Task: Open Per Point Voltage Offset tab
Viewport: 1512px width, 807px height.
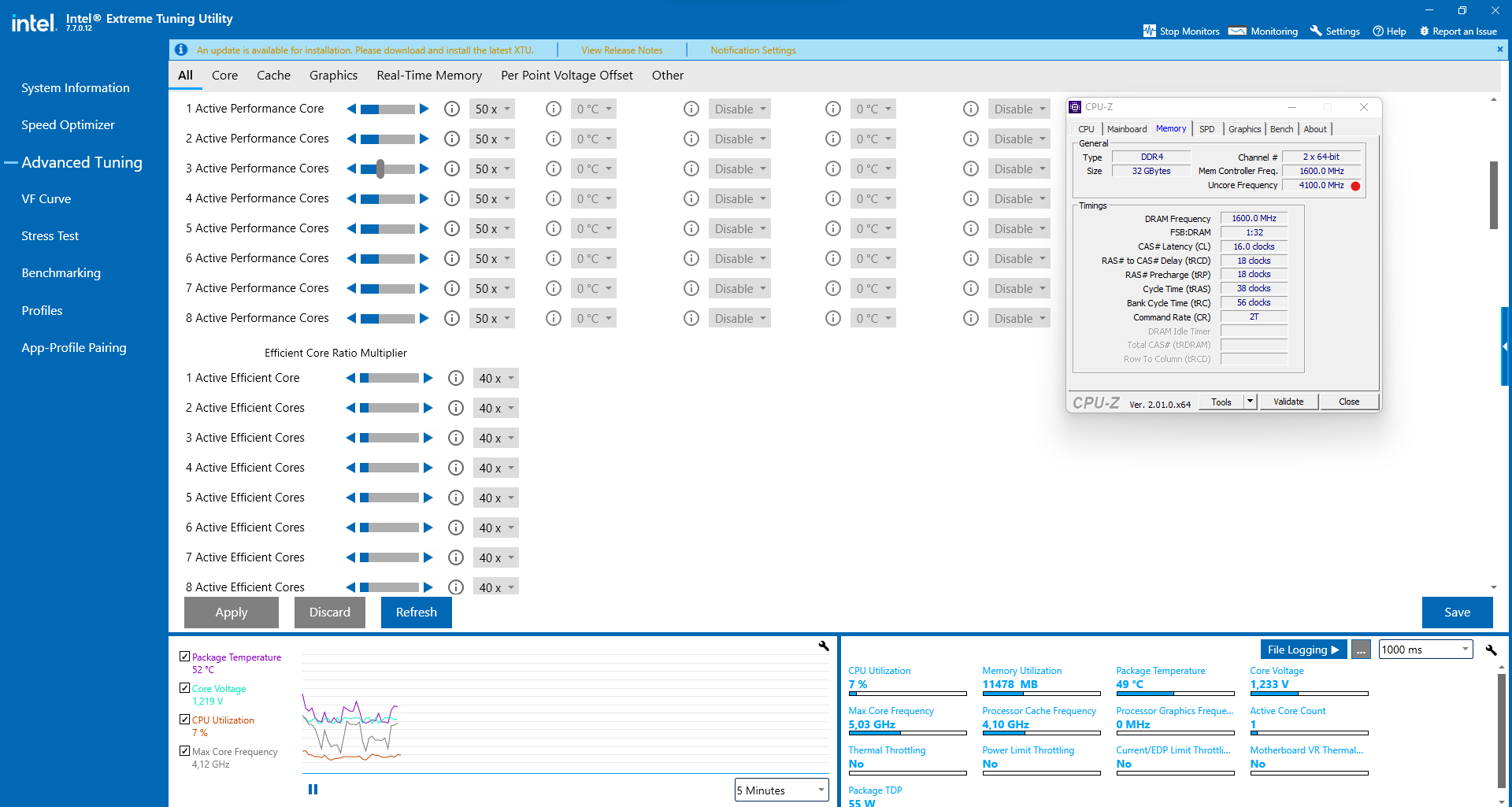Action: 567,76
